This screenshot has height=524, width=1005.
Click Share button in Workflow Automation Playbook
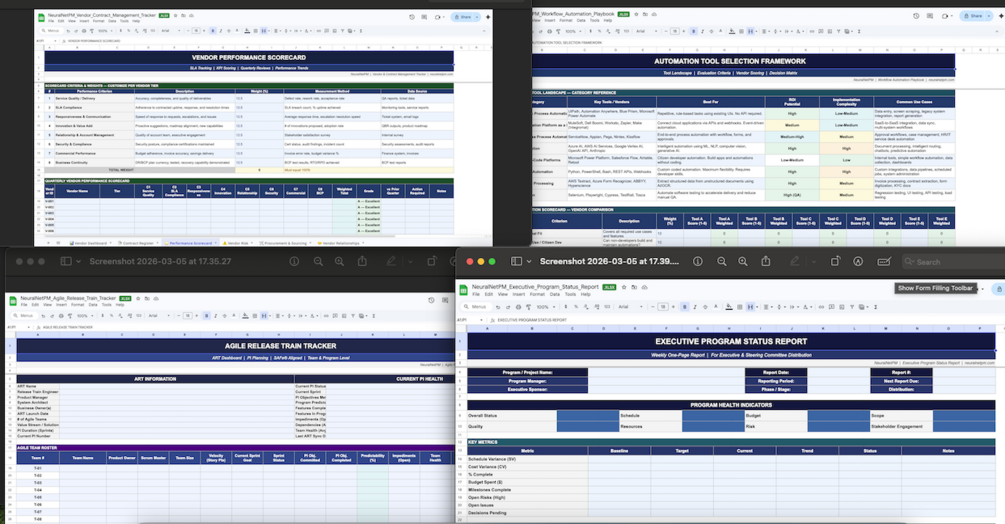pos(972,15)
